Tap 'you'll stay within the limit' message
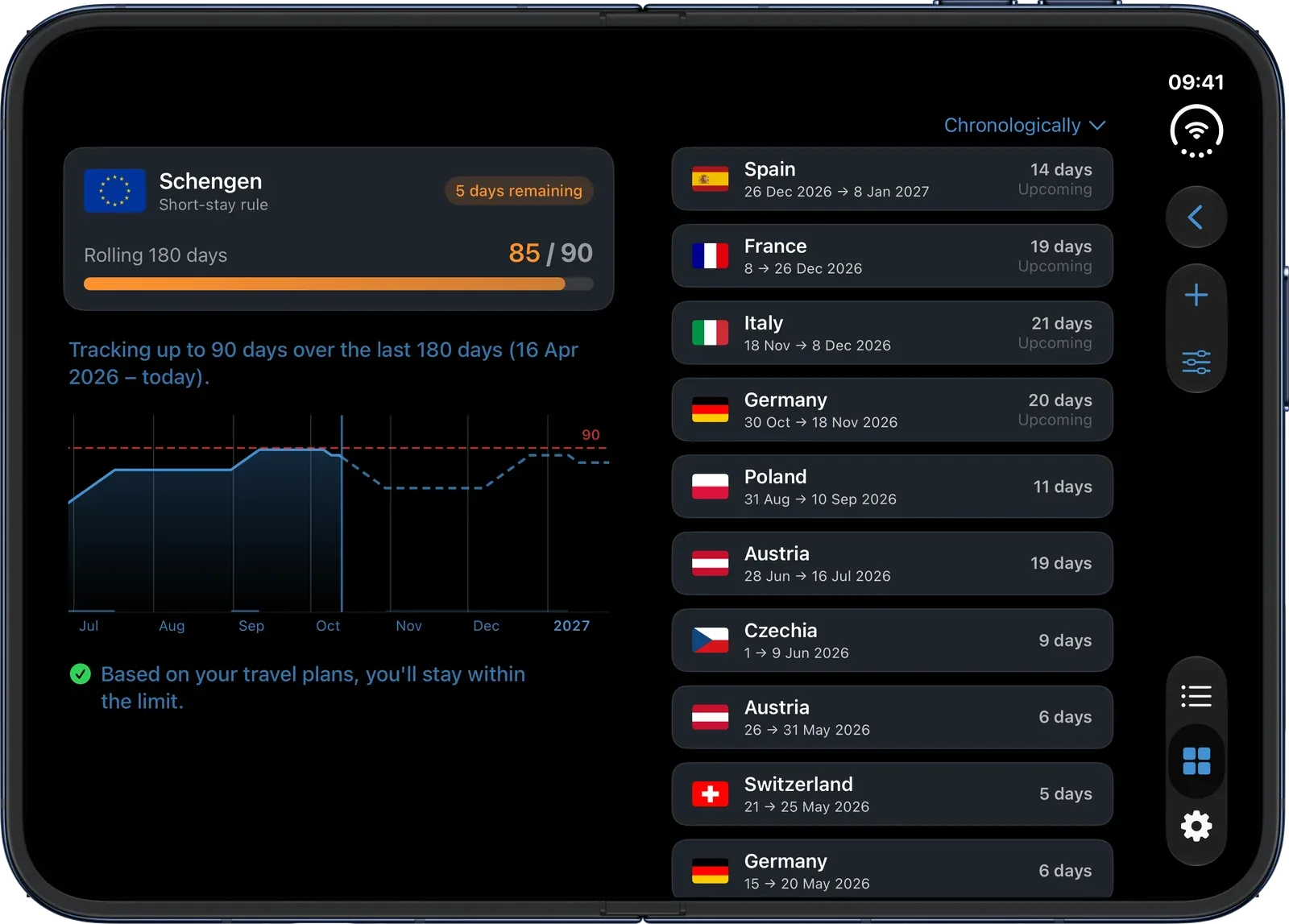Screen dimensions: 1289x924 click(x=313, y=687)
